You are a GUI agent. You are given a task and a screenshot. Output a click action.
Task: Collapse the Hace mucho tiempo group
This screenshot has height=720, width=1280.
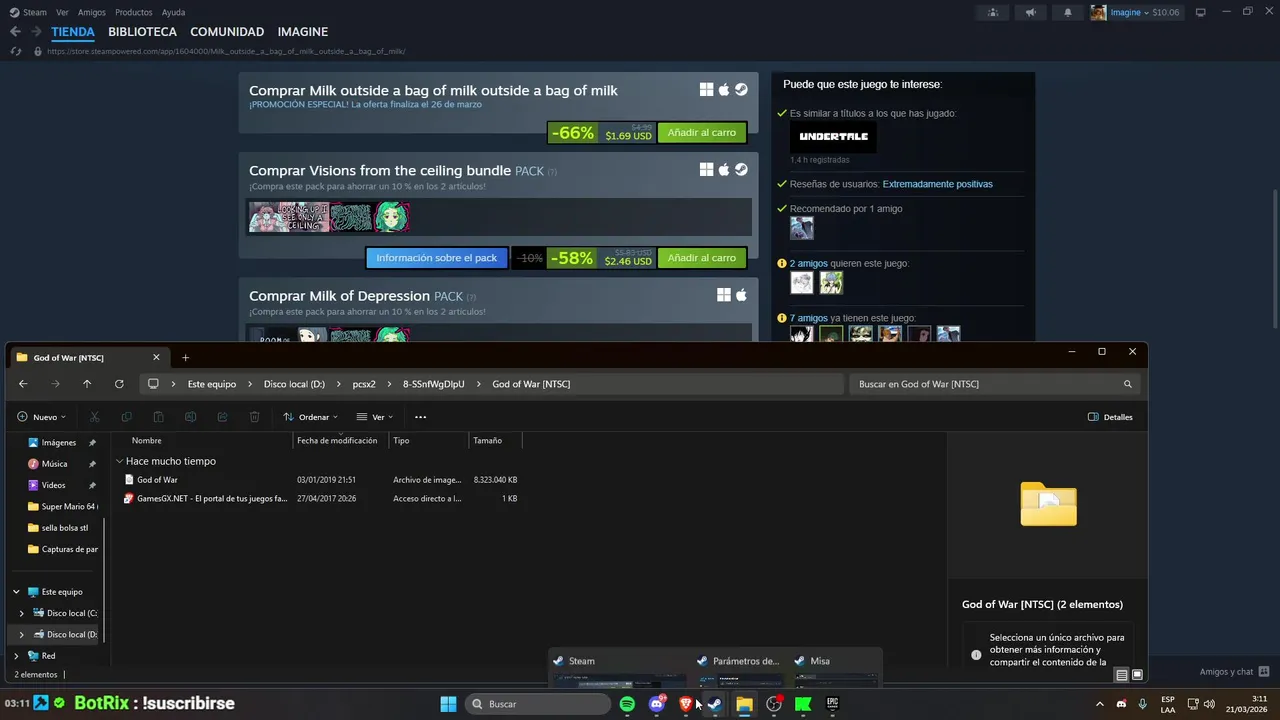120,462
